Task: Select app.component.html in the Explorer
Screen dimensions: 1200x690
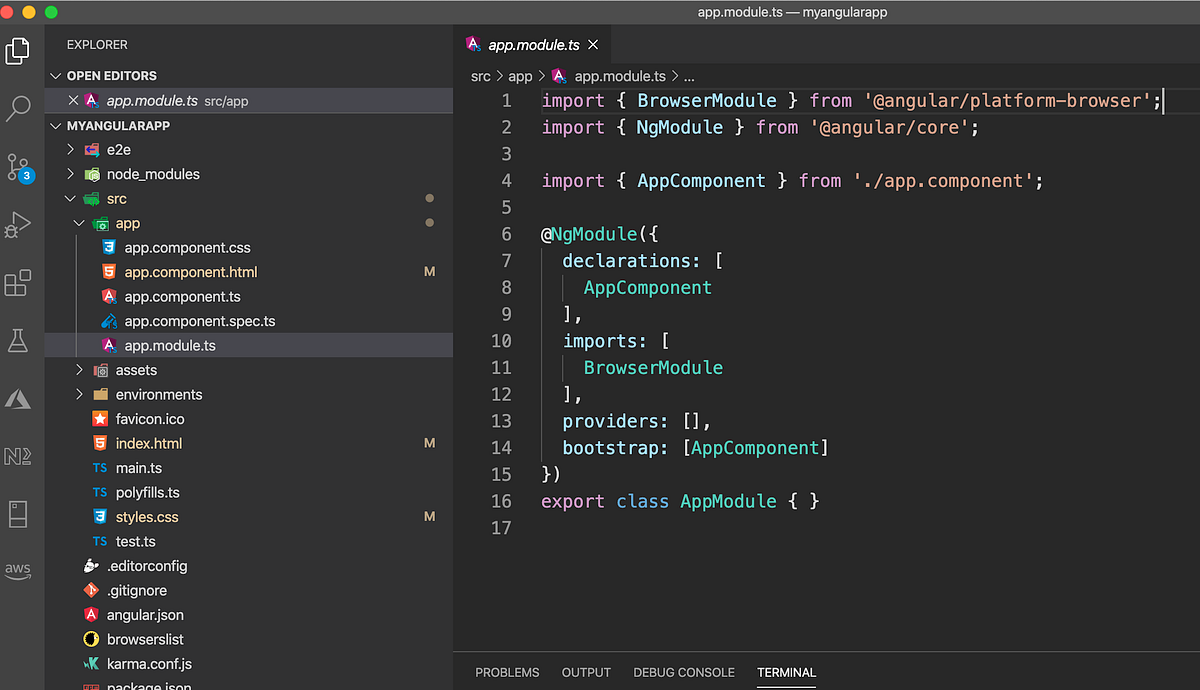Action: pyautogui.click(x=191, y=271)
